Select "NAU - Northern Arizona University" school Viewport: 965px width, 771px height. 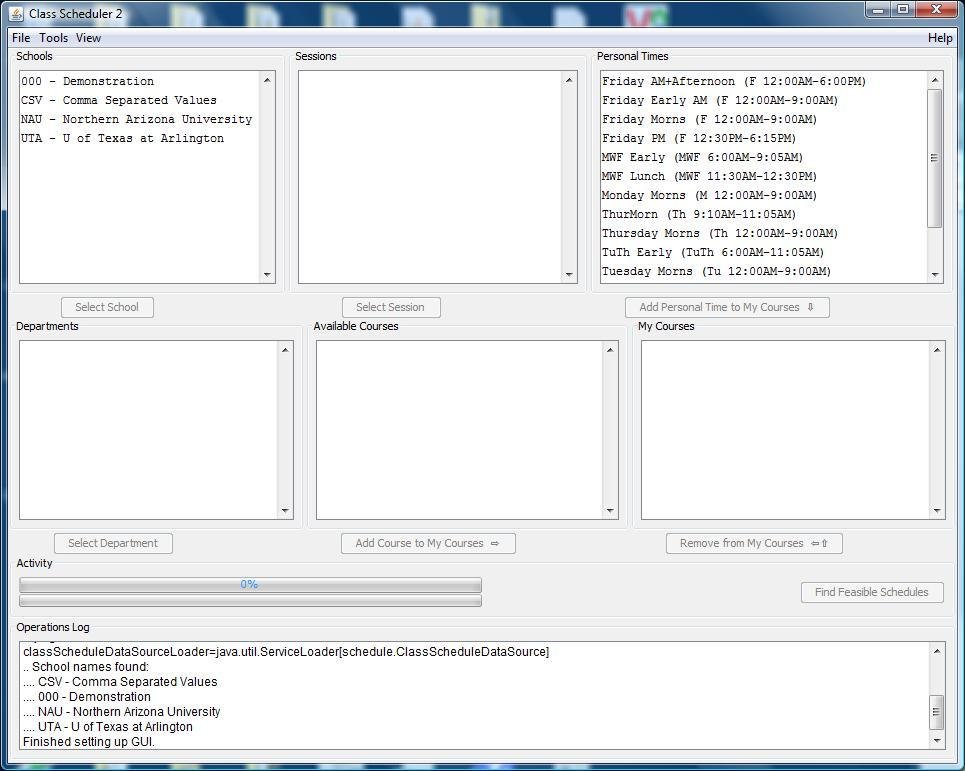[x=135, y=118]
